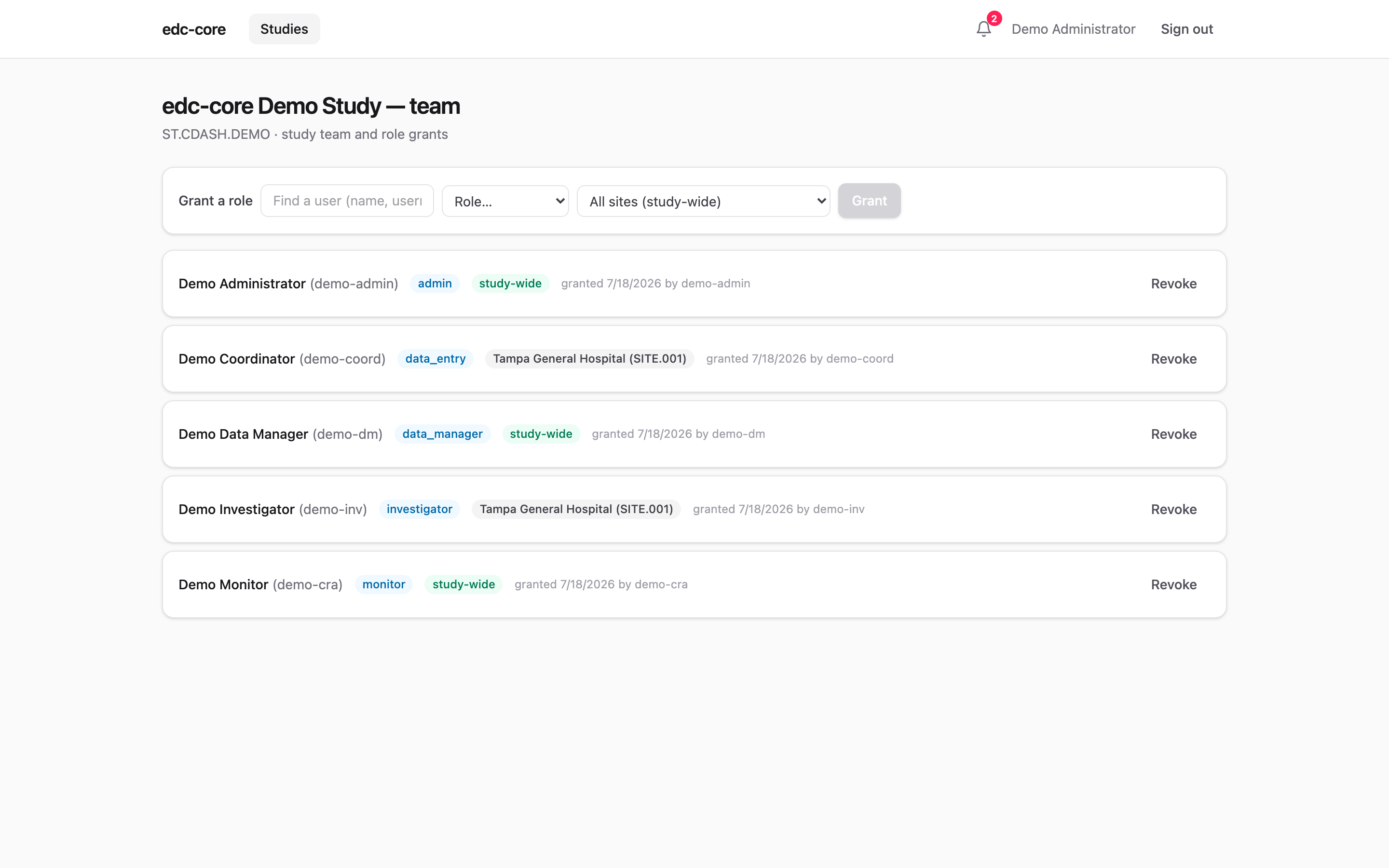Click the investigator role badge
This screenshot has width=1389, height=868.
coord(419,509)
